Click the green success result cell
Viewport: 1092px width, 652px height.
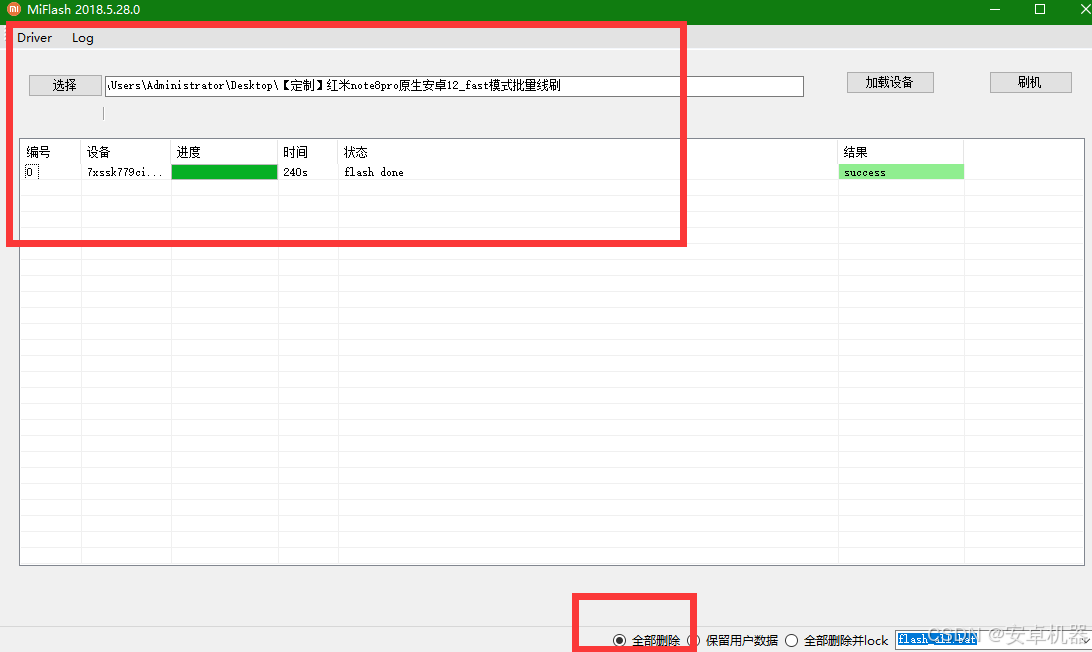901,172
